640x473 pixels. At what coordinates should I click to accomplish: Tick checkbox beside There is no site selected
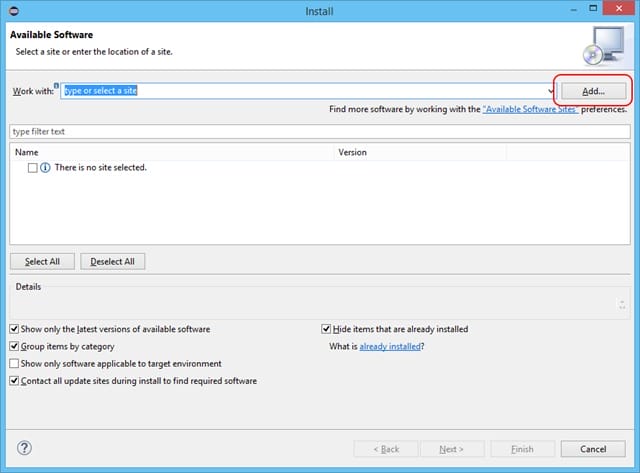[33, 168]
